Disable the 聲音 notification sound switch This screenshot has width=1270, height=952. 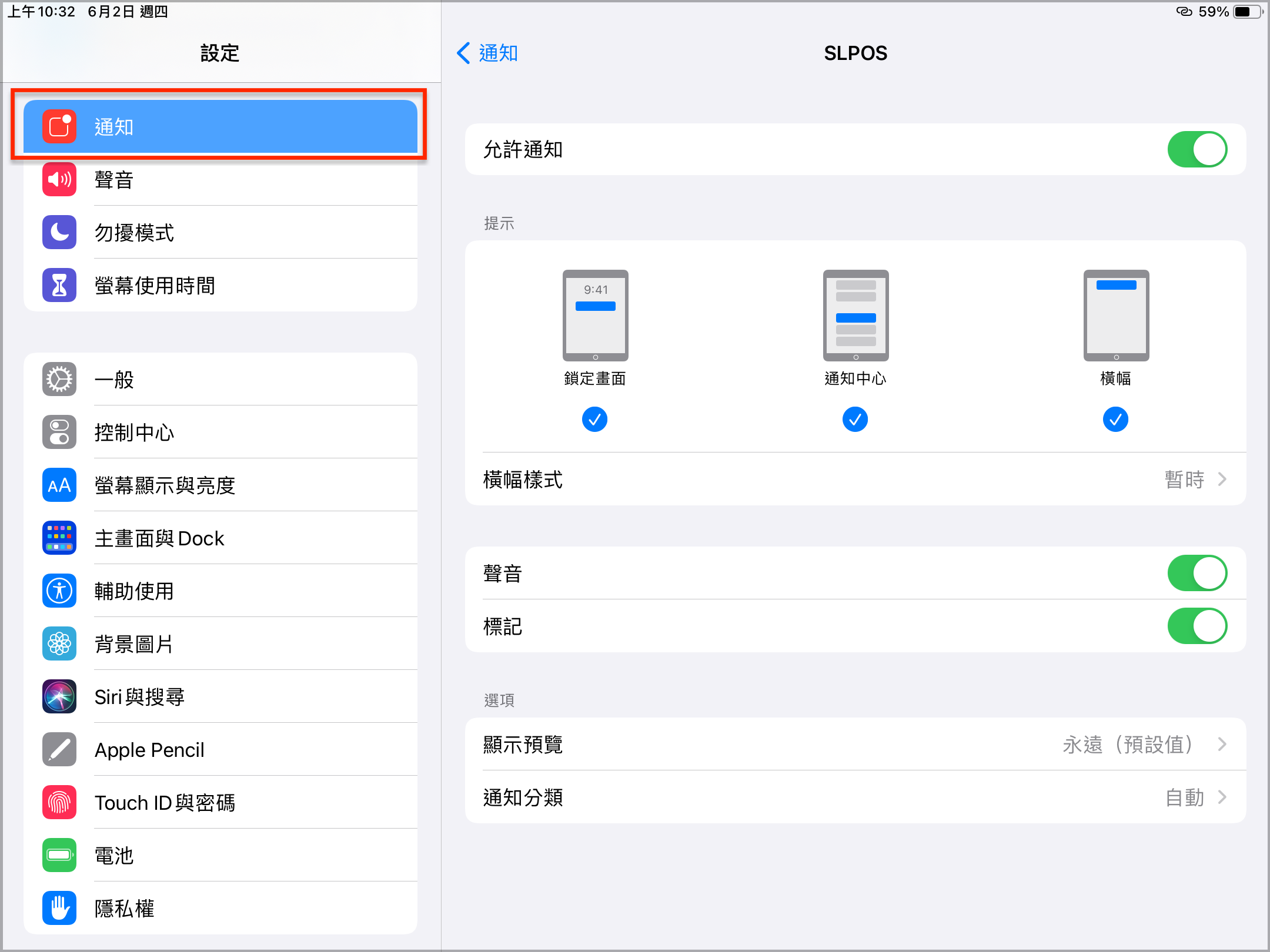1197,573
